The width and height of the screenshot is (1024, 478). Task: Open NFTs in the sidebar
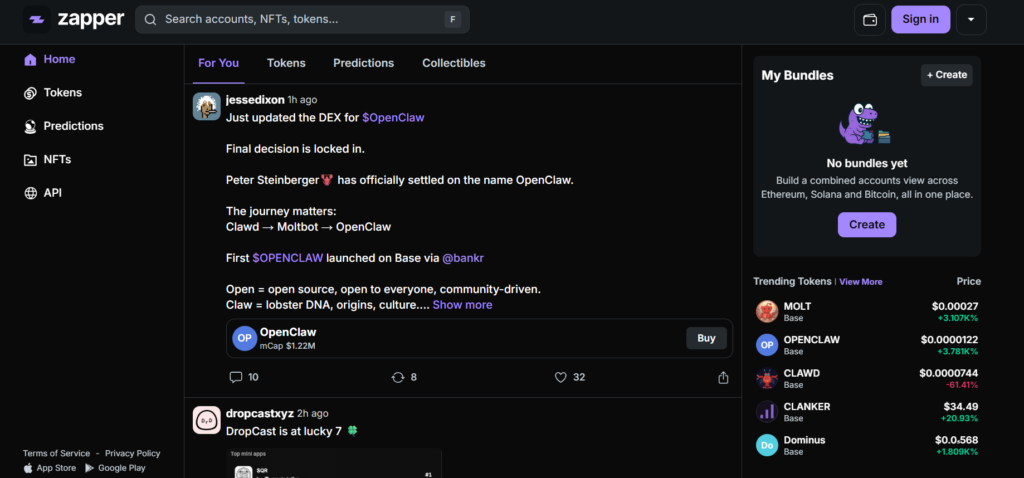coord(57,159)
